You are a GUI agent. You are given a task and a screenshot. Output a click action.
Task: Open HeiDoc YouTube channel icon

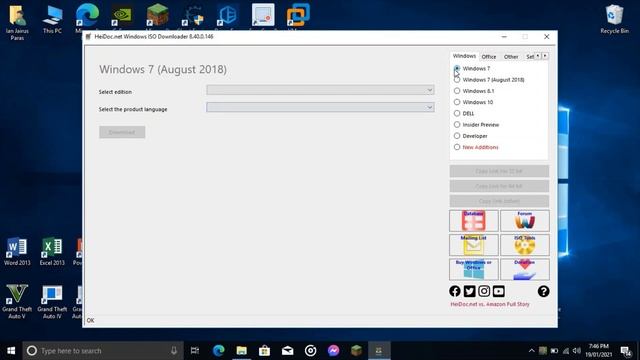click(x=499, y=291)
